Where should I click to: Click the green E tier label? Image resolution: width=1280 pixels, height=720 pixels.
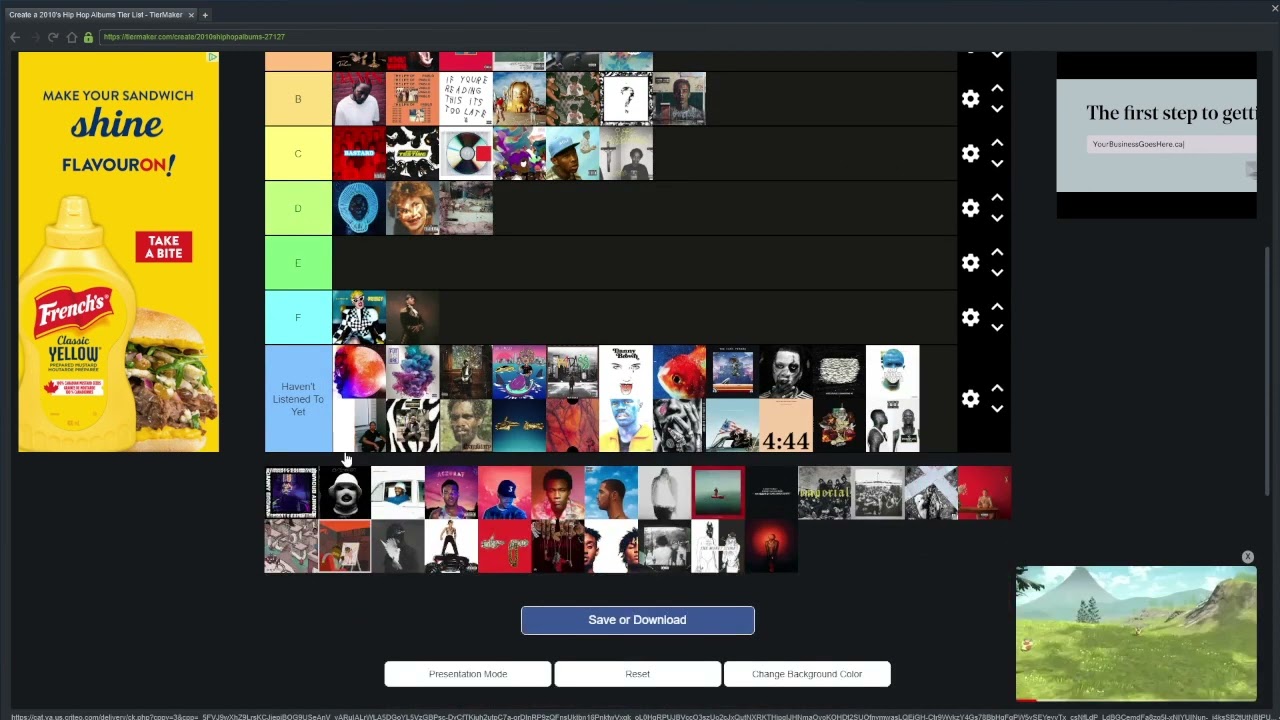point(298,263)
